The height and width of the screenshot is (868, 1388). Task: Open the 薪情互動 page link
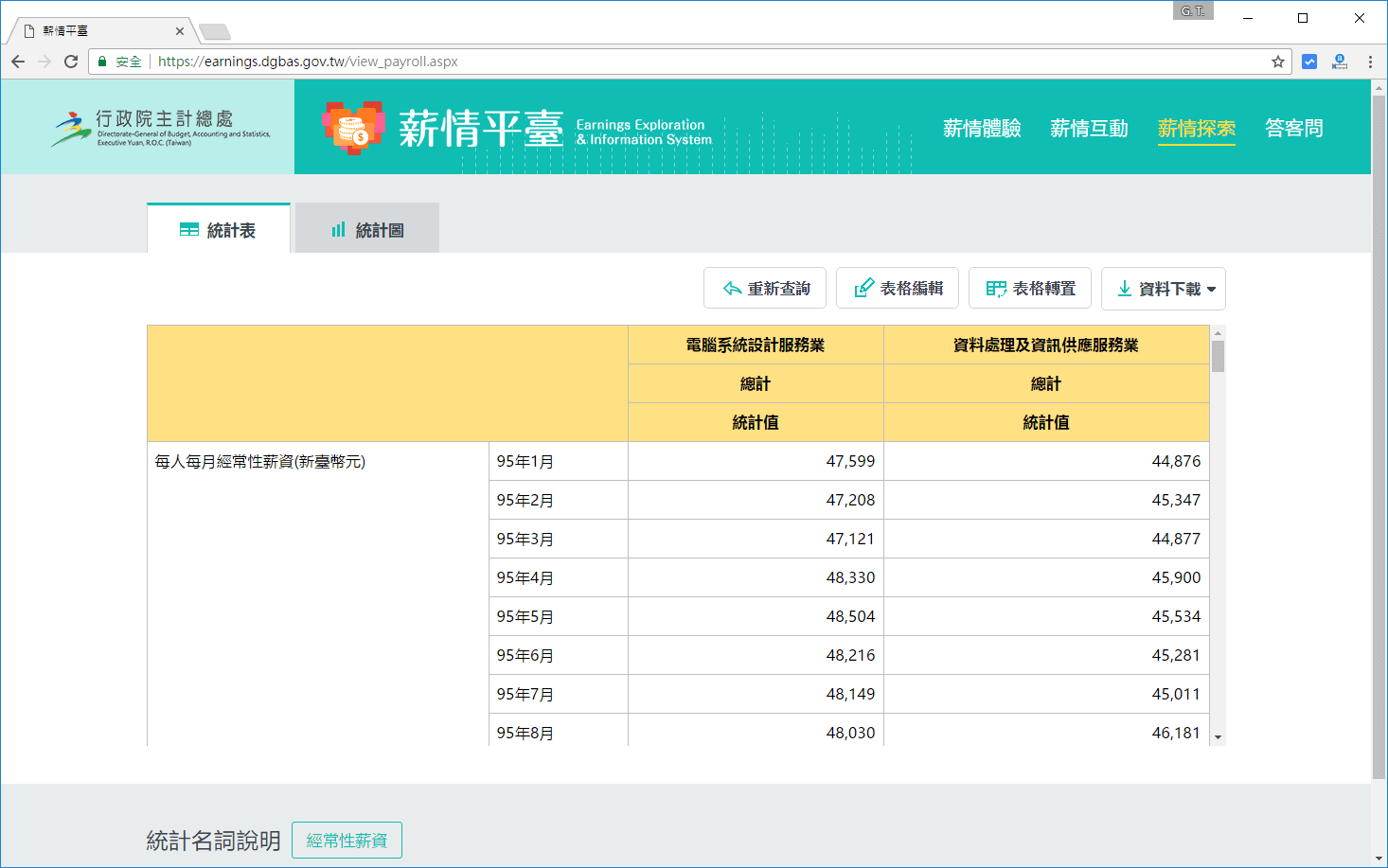(1089, 129)
